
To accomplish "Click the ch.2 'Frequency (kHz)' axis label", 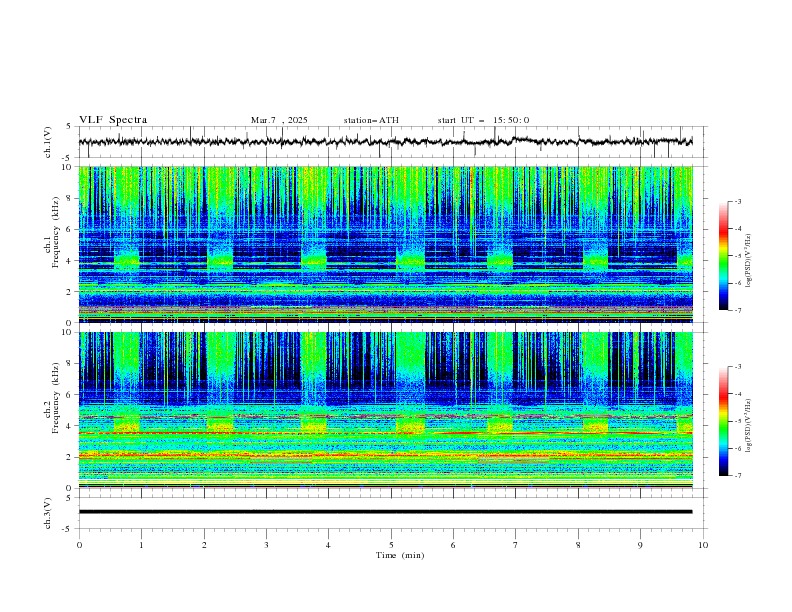I will click(55, 397).
